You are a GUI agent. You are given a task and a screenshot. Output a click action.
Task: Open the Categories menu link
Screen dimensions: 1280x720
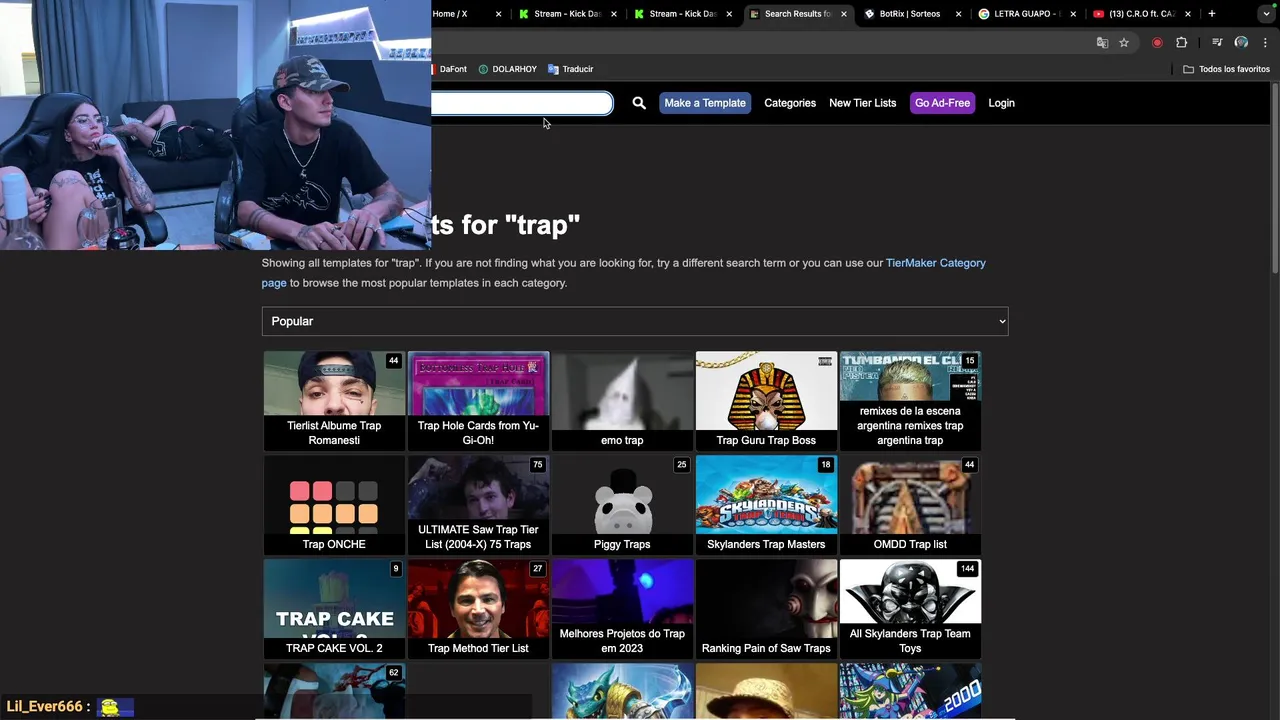click(x=790, y=103)
